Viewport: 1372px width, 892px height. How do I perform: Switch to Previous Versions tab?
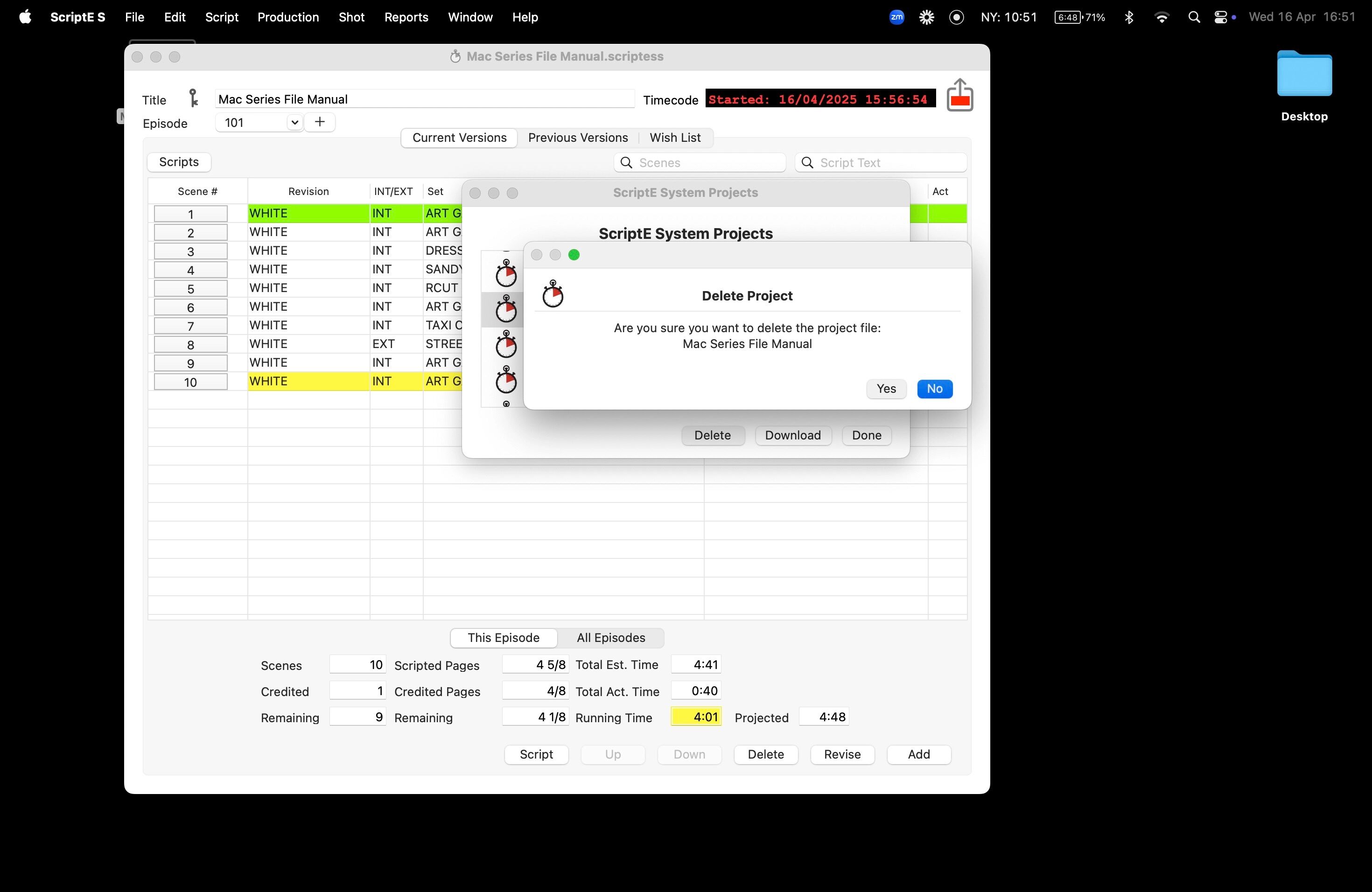[x=578, y=138]
